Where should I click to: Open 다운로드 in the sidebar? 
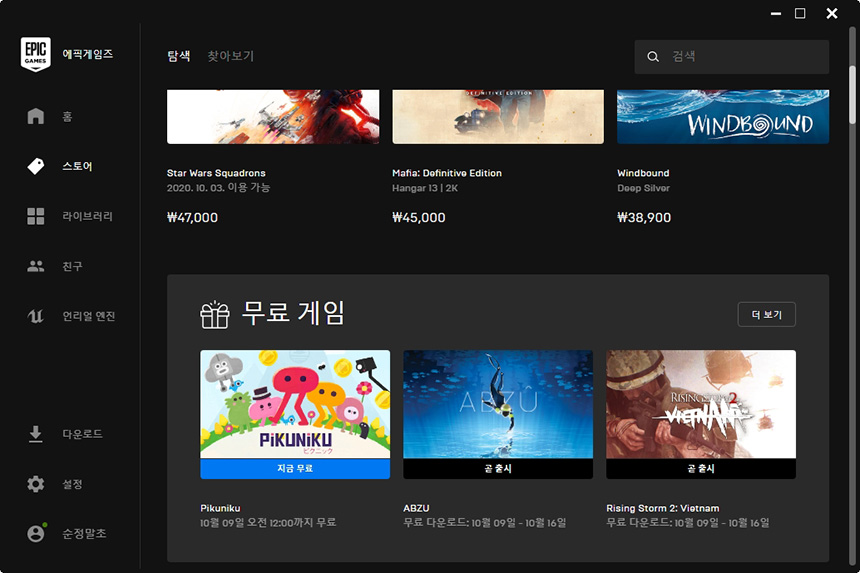82,434
